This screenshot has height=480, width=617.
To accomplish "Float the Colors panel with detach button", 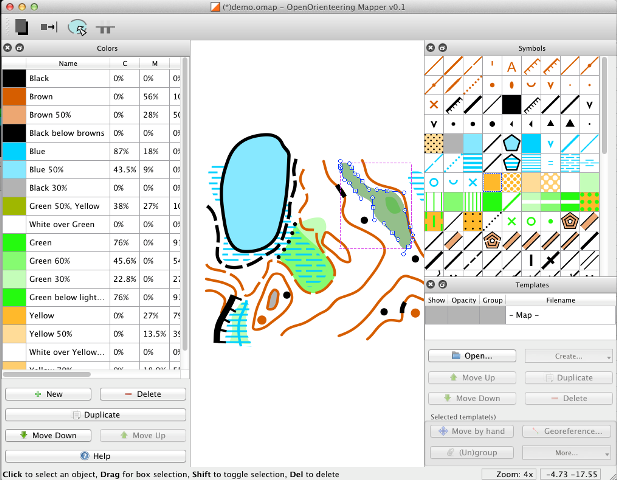I will tap(19, 48).
